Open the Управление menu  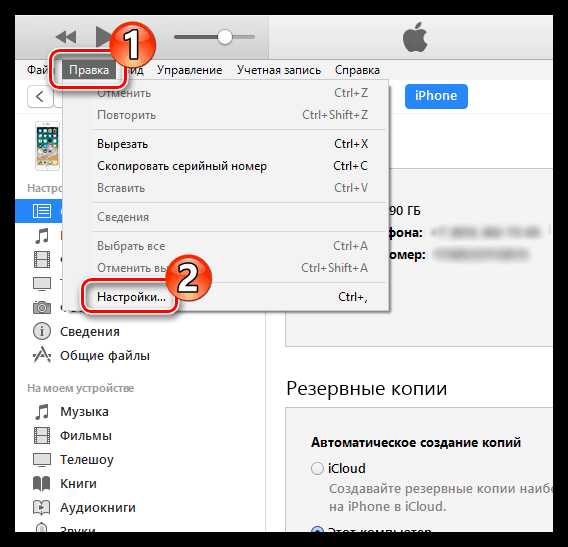pos(189,70)
